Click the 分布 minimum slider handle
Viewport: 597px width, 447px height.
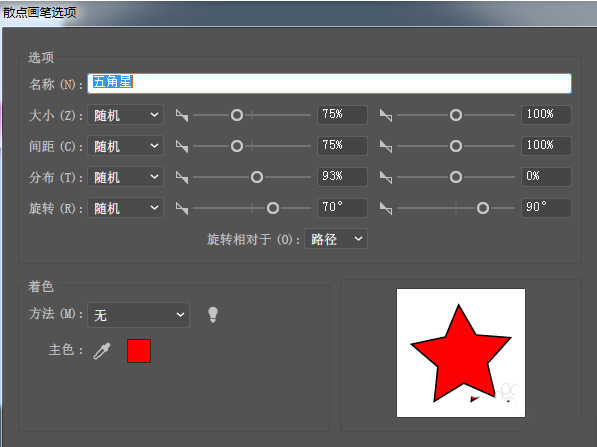tap(257, 177)
